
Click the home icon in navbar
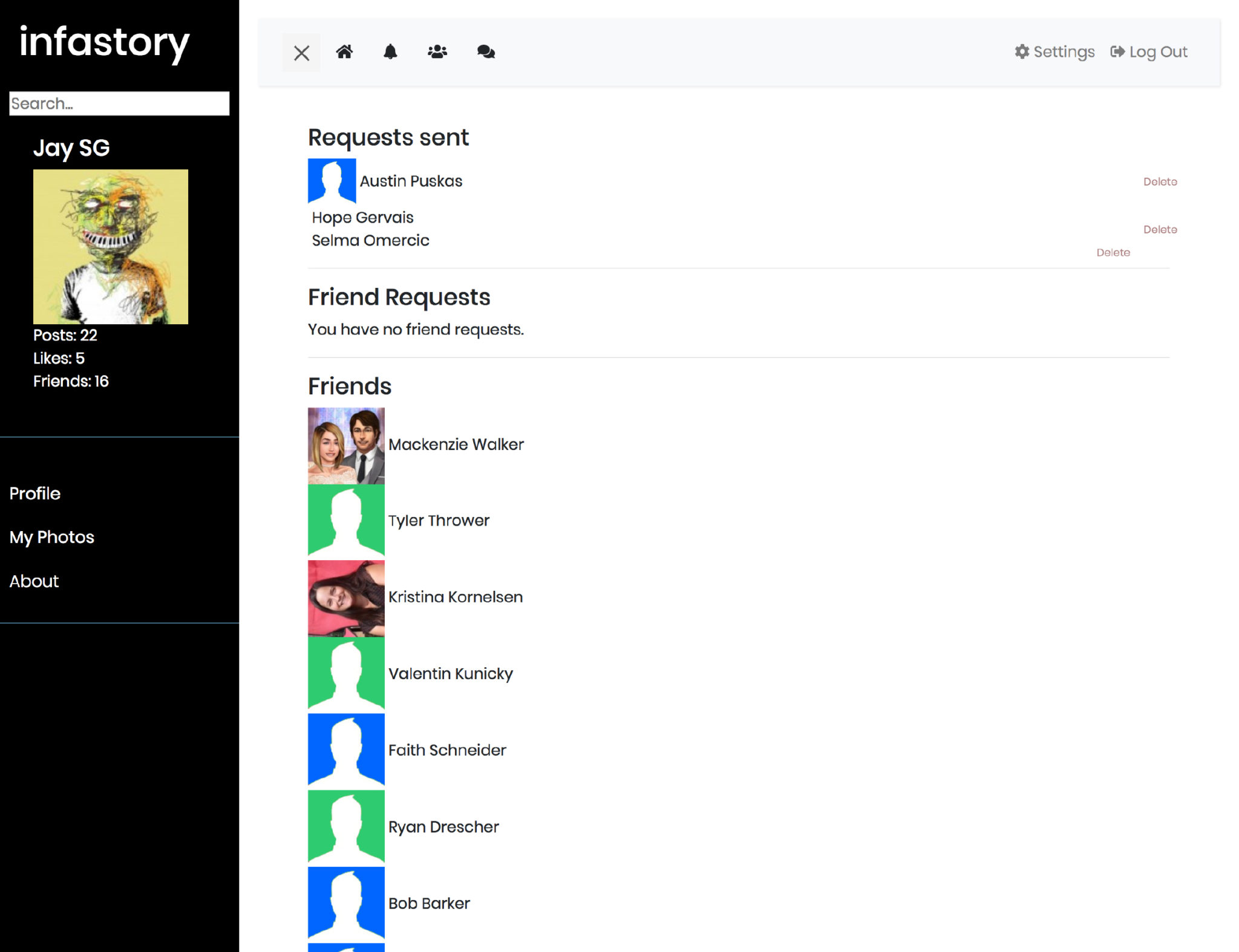pyautogui.click(x=344, y=52)
